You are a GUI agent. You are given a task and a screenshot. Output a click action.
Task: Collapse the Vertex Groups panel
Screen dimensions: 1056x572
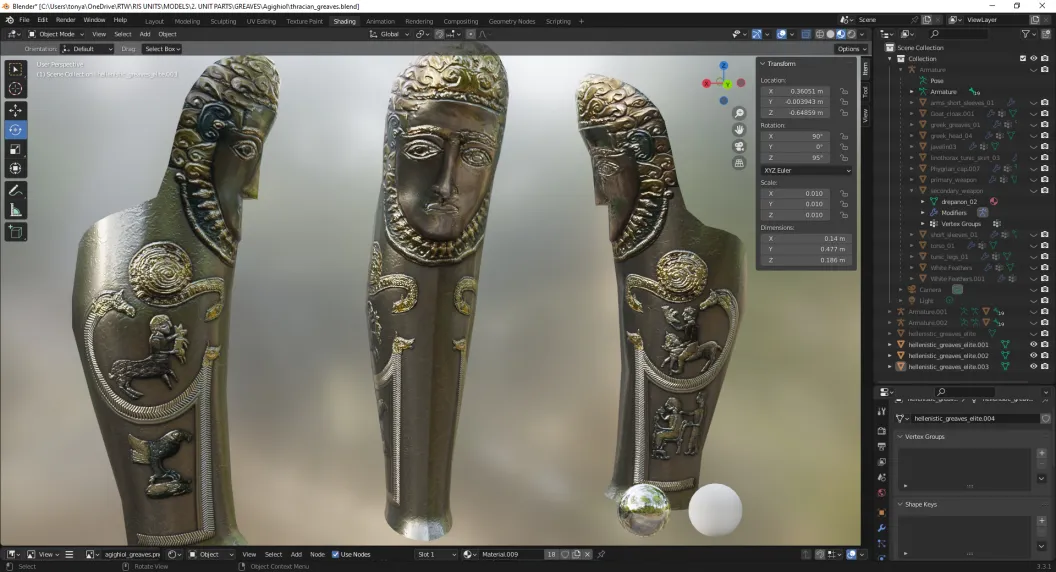[x=924, y=437]
